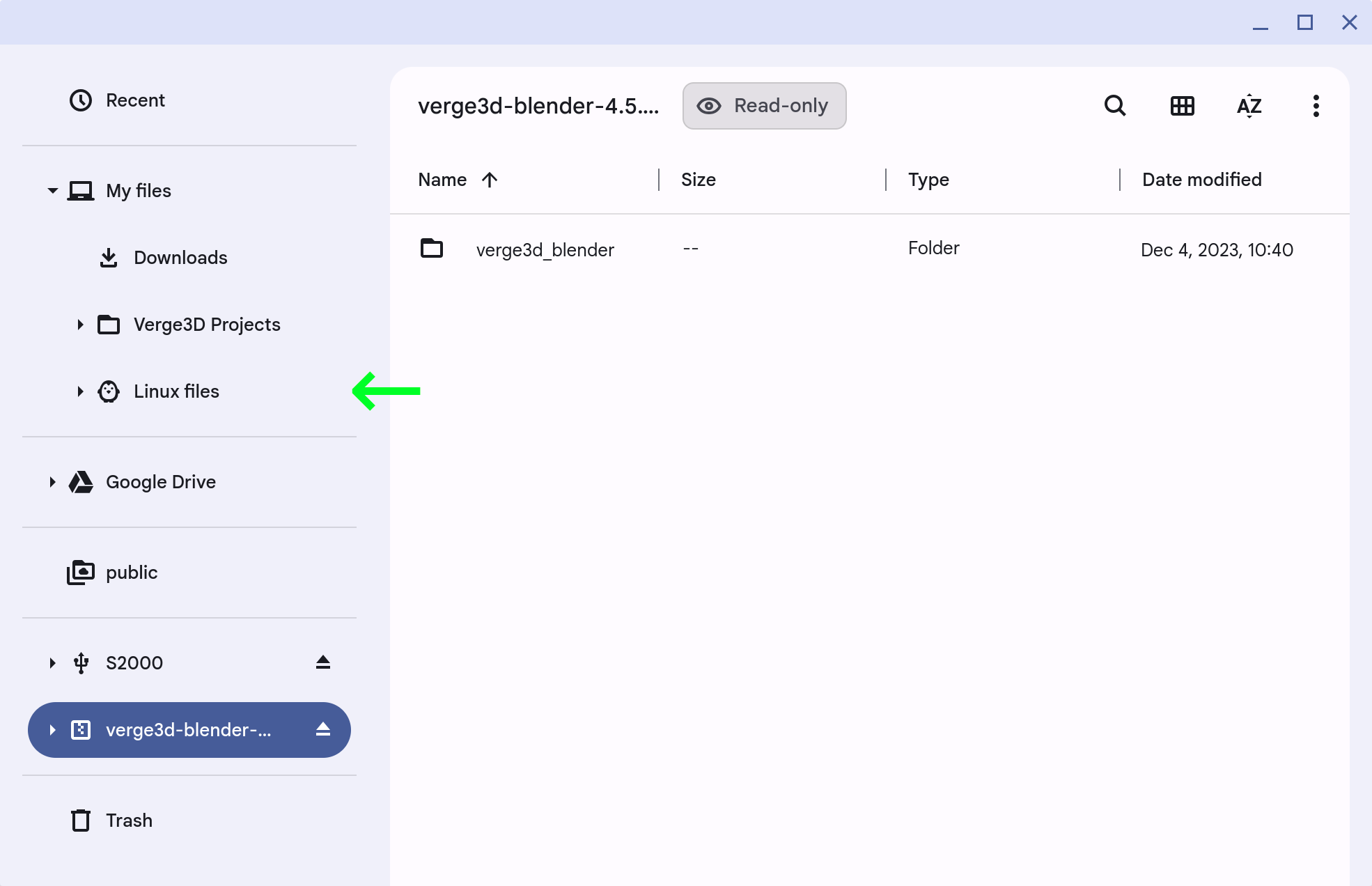Click the Trash bin icon
This screenshot has height=886, width=1372.
pyautogui.click(x=81, y=821)
